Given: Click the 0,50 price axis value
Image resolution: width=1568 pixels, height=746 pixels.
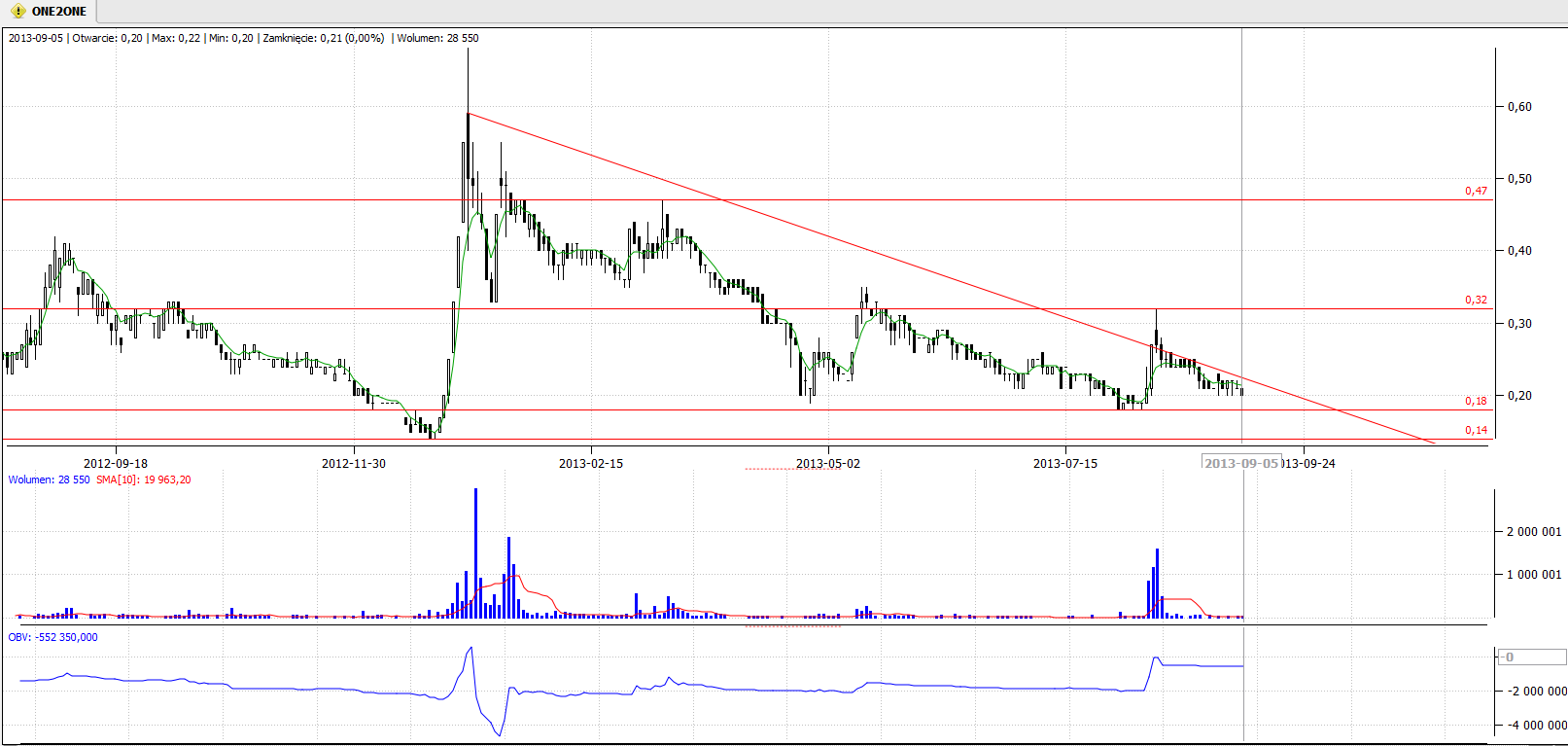Looking at the screenshot, I should 1519,179.
